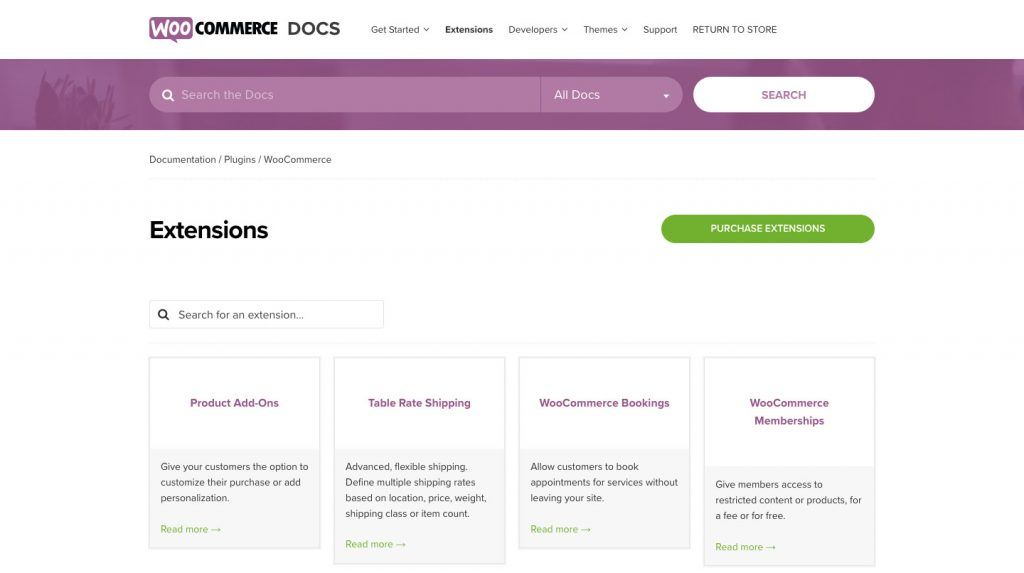1024x573 pixels.
Task: Click Read more under WooCommerce Bookings
Action: pos(560,529)
